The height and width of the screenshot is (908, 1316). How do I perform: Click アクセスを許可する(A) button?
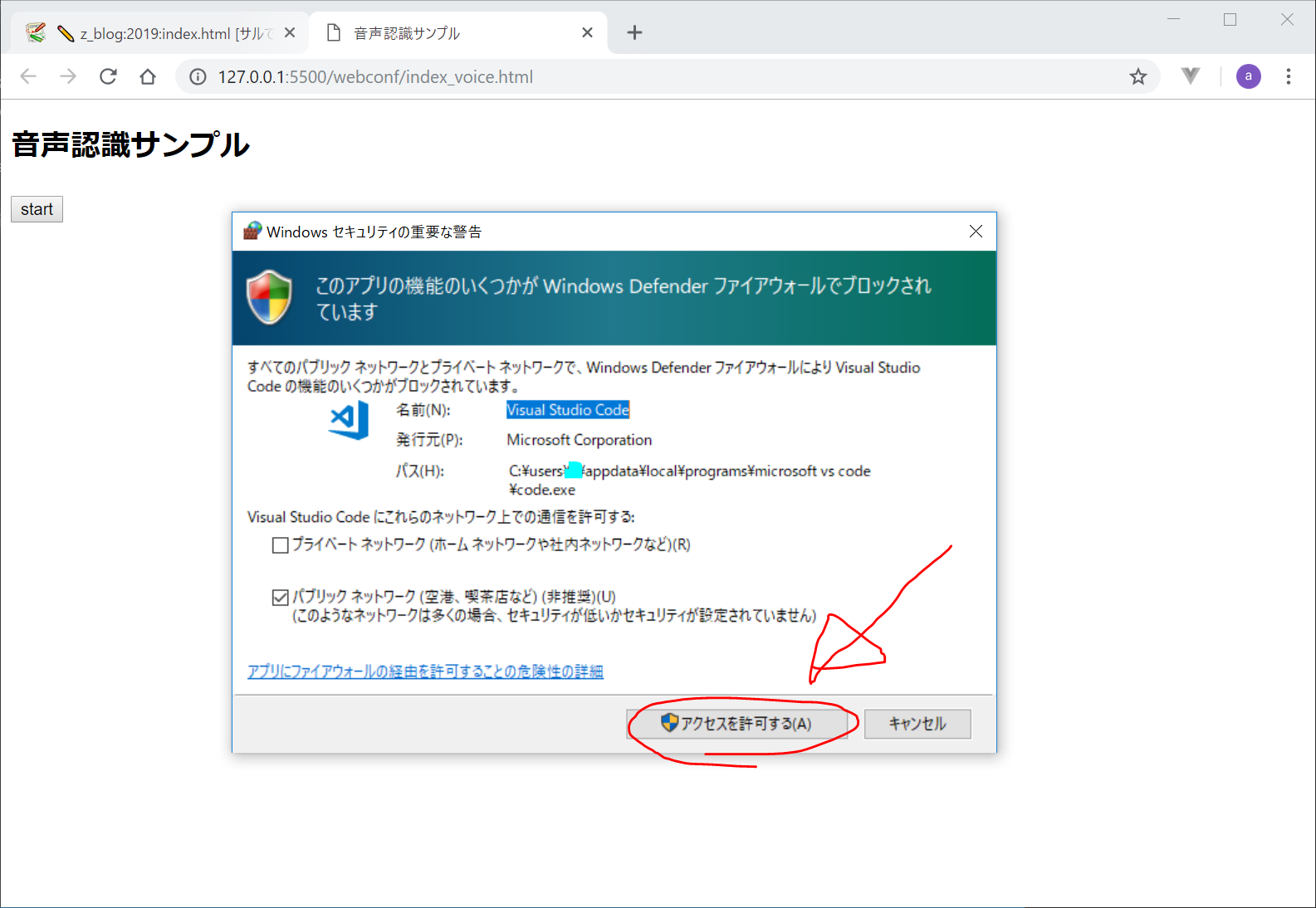737,724
